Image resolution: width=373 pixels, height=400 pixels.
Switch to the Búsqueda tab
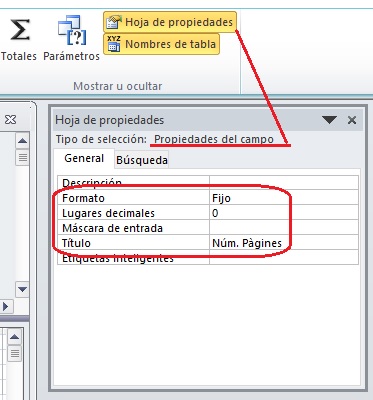(x=142, y=160)
